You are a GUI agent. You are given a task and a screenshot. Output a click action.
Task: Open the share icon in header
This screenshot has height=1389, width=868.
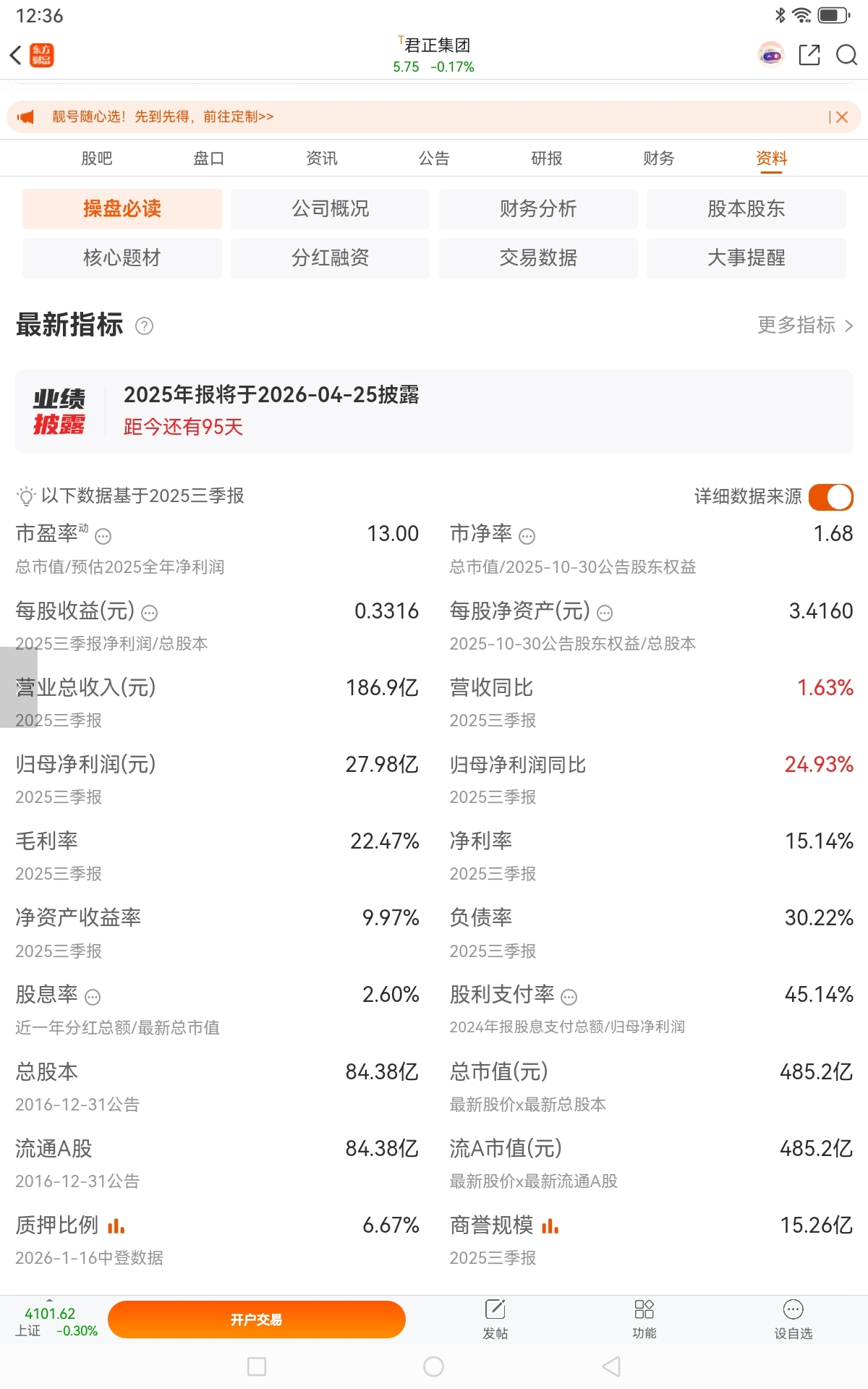809,55
